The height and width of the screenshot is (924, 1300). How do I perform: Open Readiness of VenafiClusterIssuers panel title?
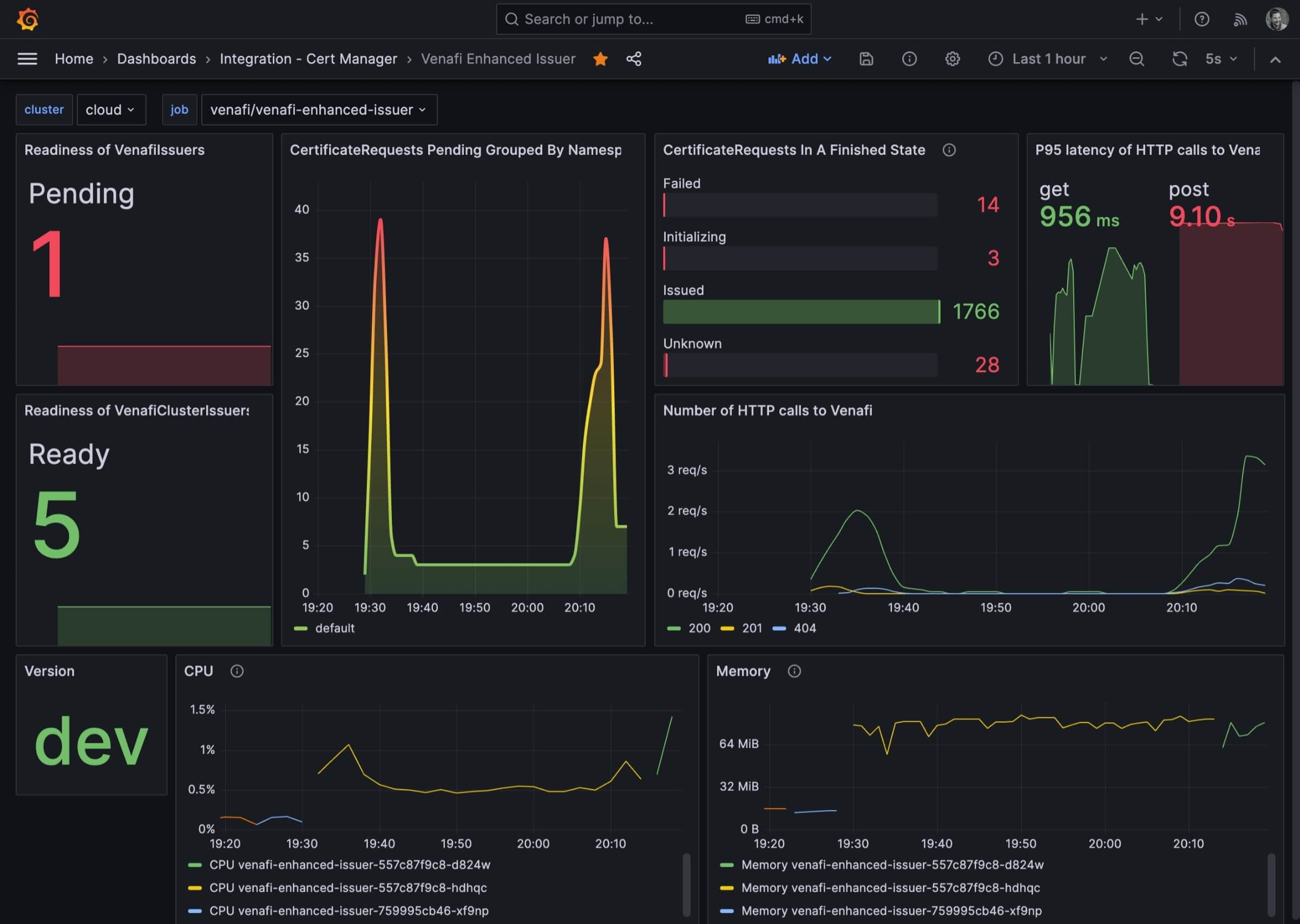[x=136, y=410]
